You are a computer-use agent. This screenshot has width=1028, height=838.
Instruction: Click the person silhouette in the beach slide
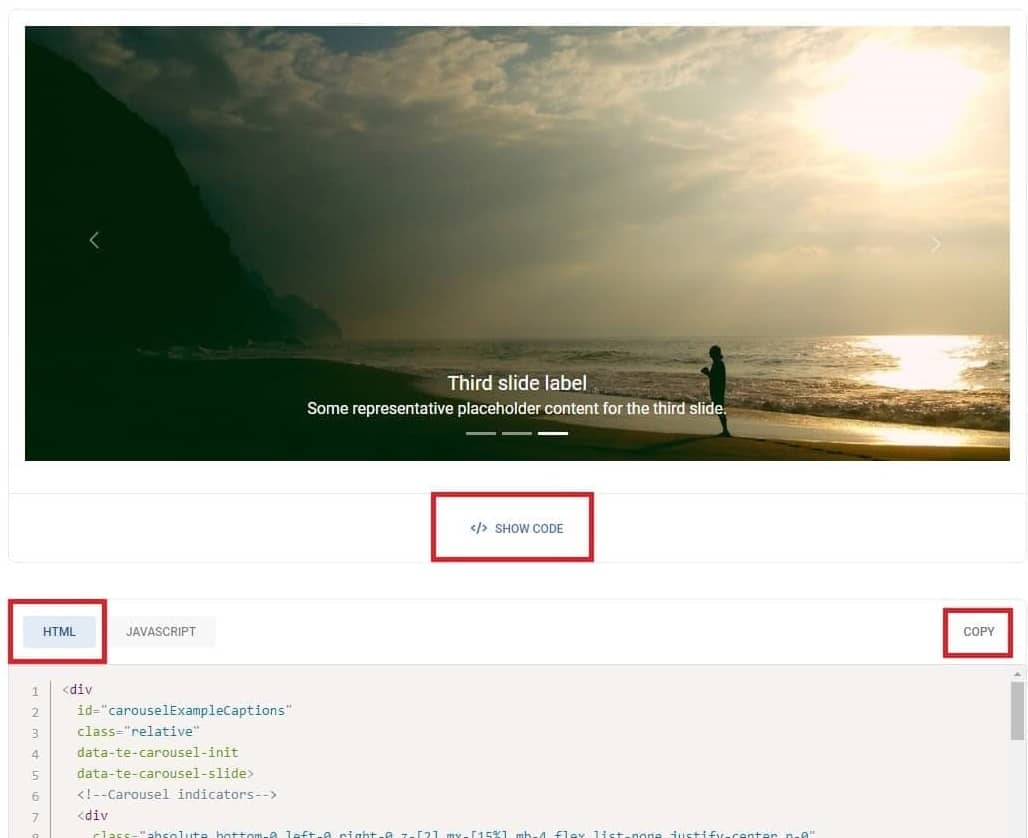717,390
